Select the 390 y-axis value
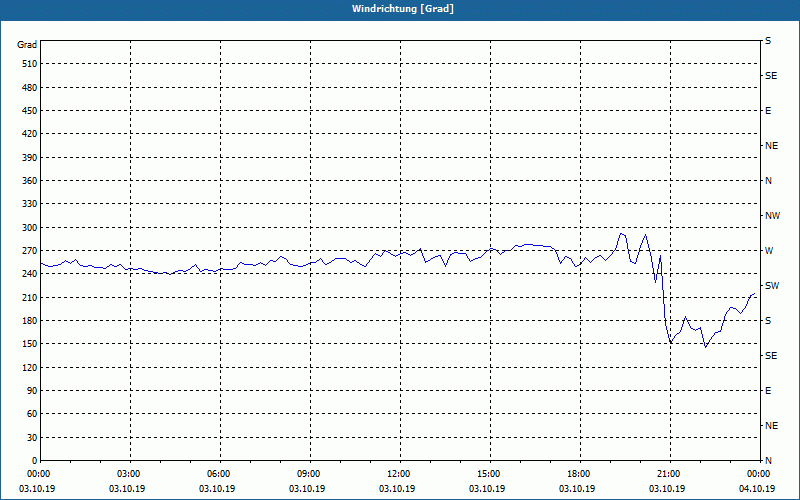Screen dimensions: 800x500 pos(29,157)
